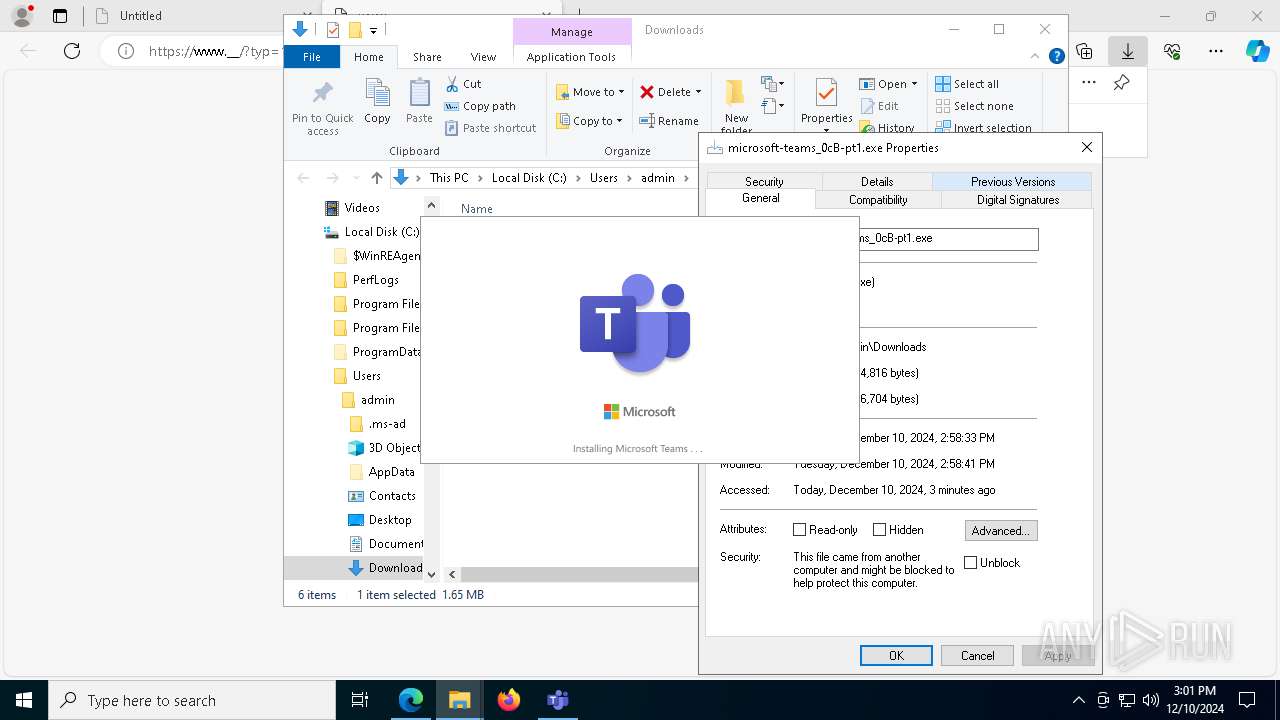Image resolution: width=1280 pixels, height=720 pixels.
Task: Cut the selected file
Action: coord(463,84)
